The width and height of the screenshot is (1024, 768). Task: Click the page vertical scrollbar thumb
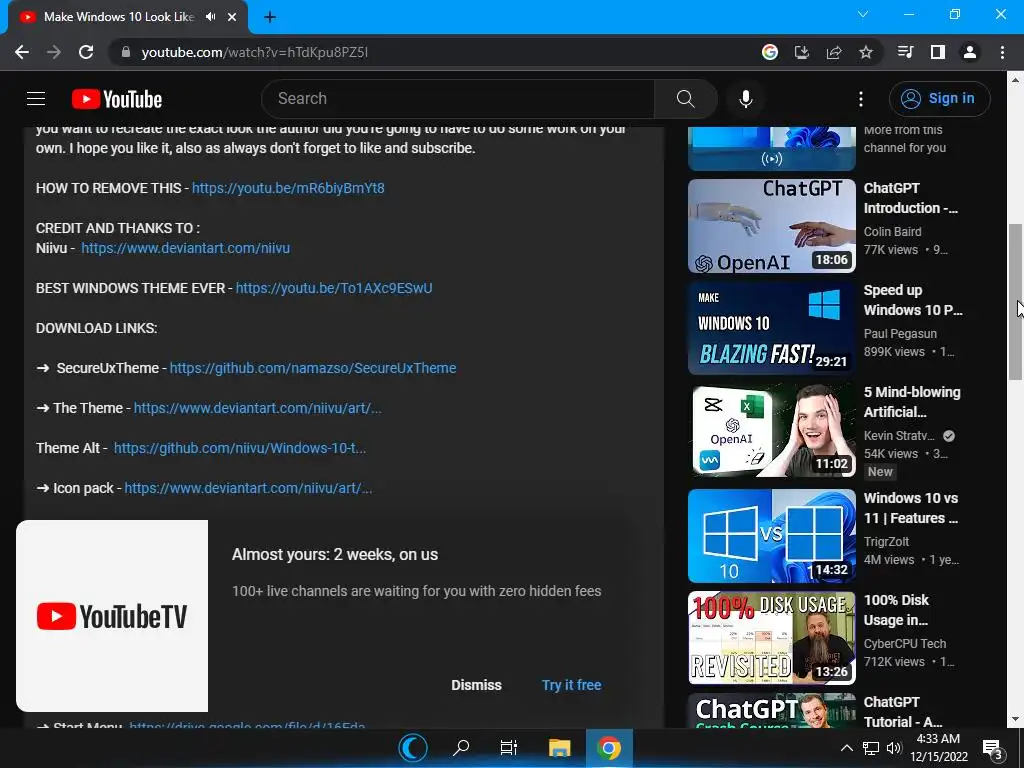1015,302
